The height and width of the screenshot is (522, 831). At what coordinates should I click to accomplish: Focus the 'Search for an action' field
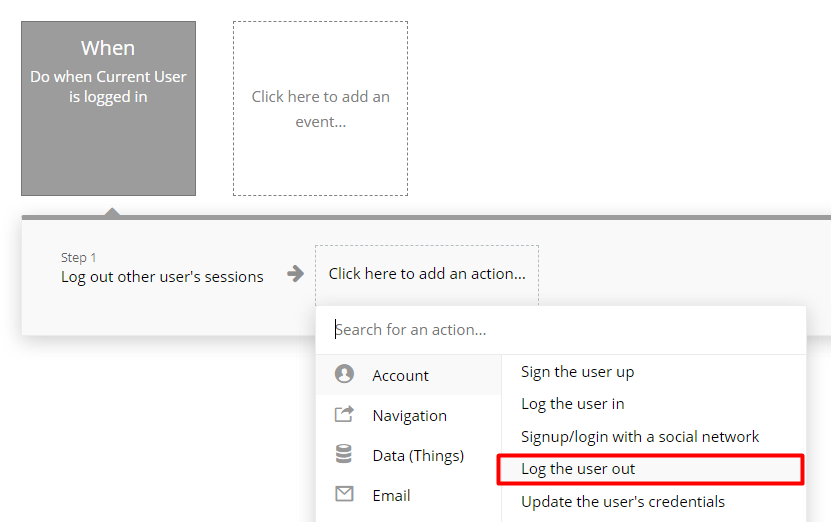point(561,330)
